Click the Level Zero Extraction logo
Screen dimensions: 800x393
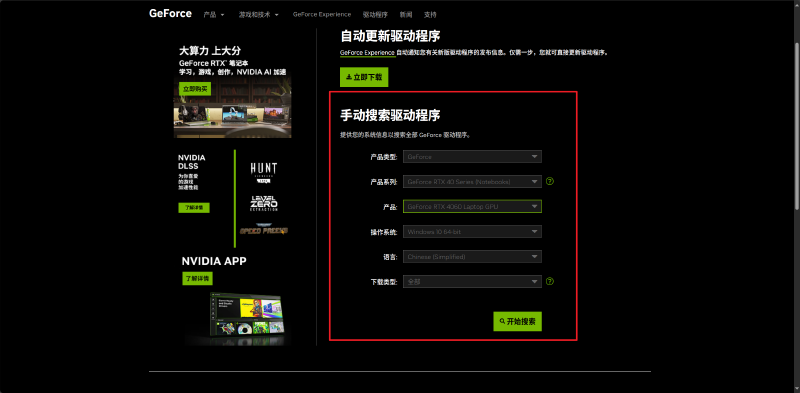click(x=264, y=203)
